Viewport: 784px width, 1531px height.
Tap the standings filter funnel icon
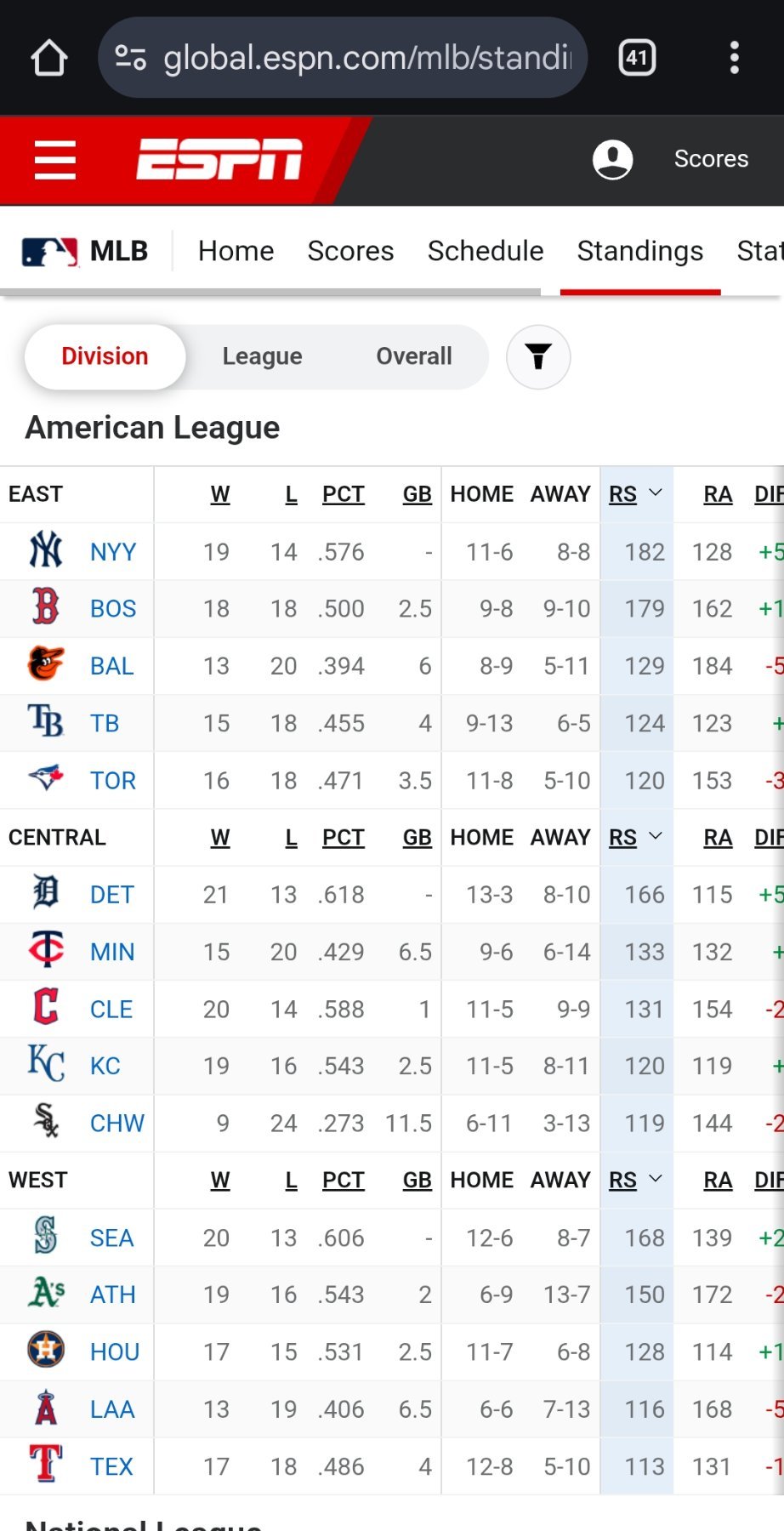(538, 356)
